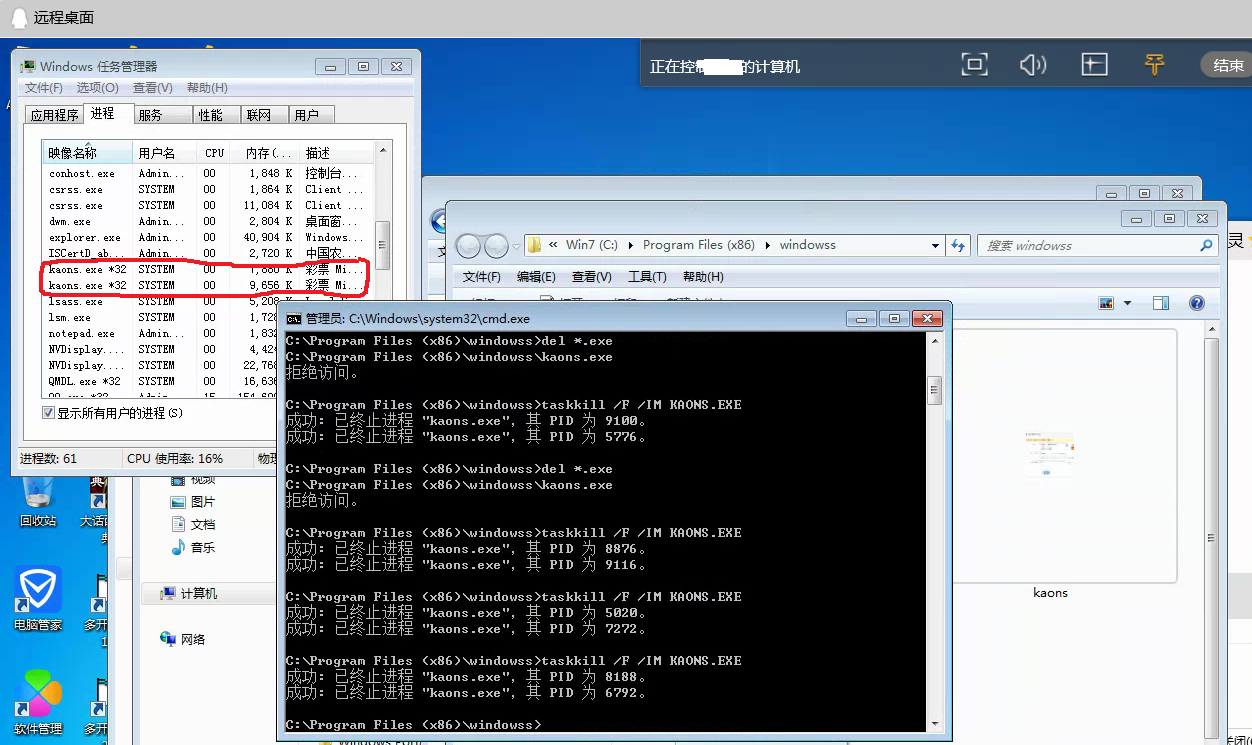
Task: Expand the address bar history dropdown
Action: tap(935, 245)
